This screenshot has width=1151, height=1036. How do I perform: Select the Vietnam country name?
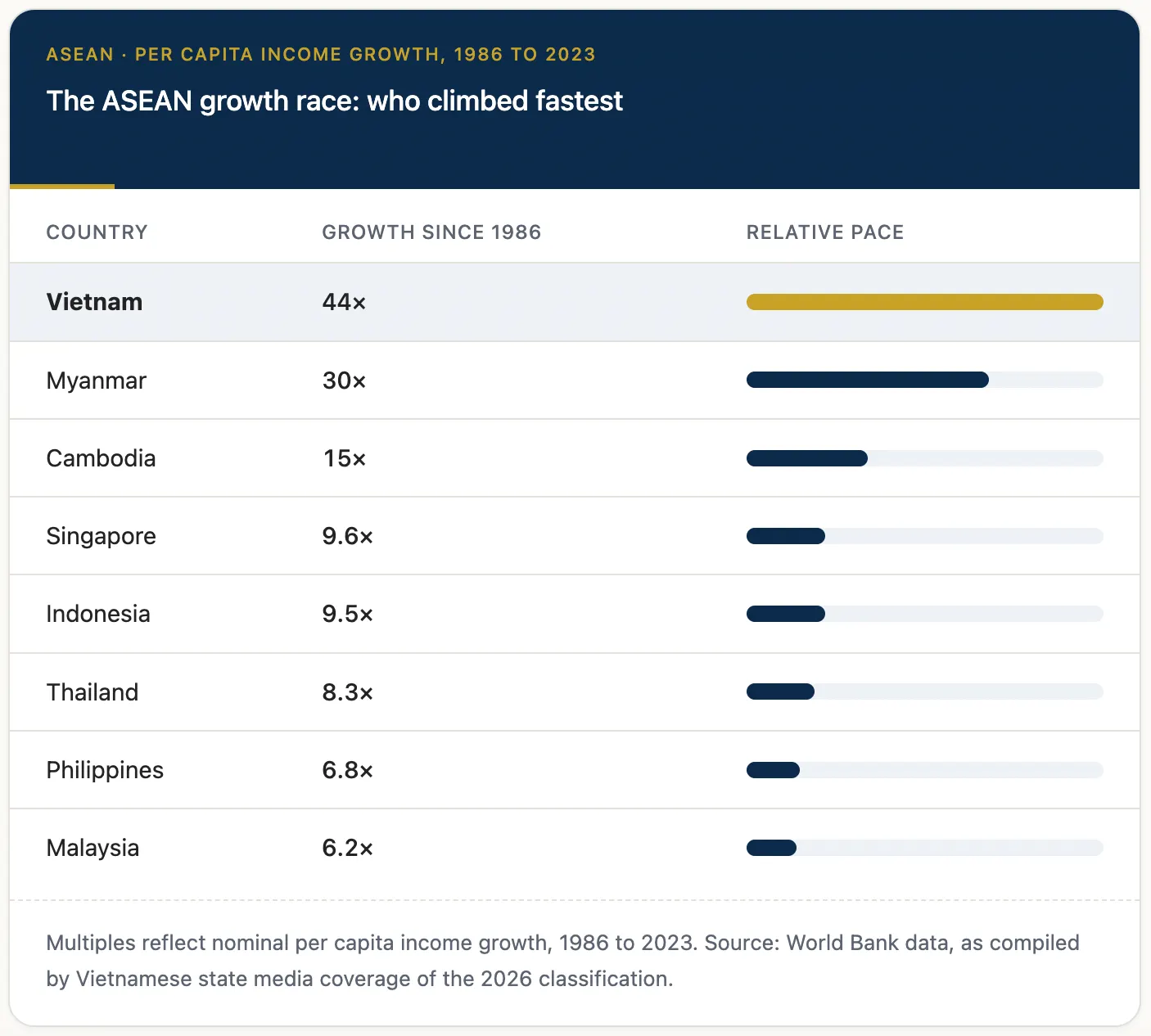94,302
